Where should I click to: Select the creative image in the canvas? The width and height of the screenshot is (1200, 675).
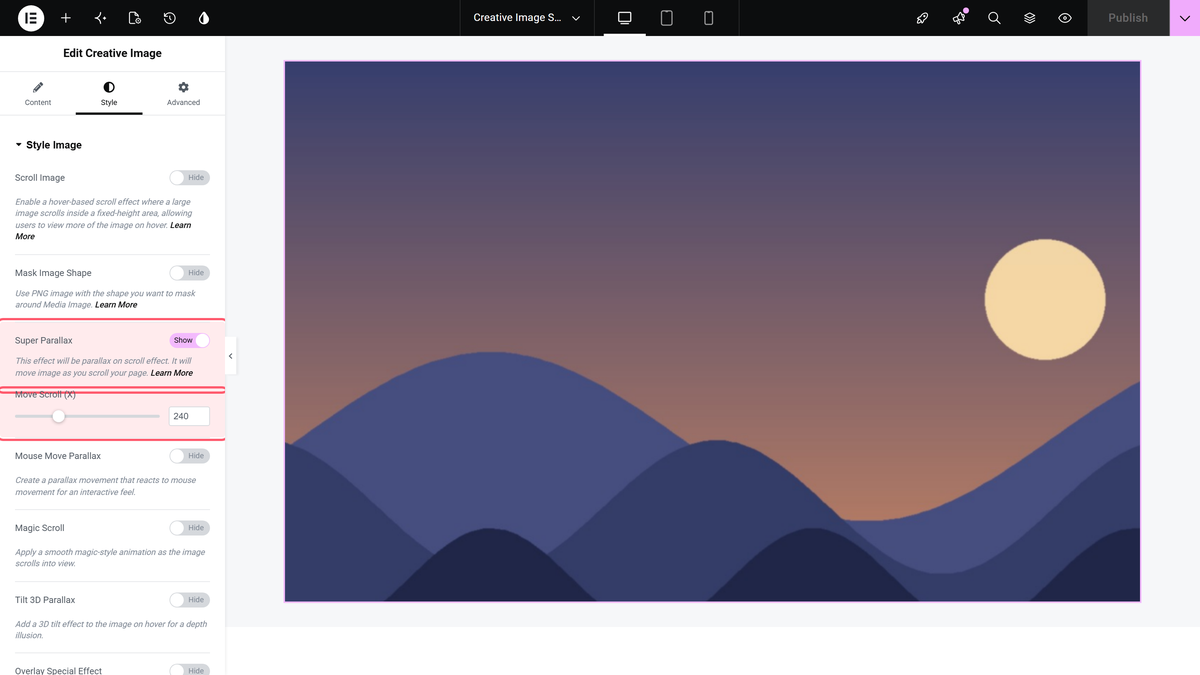[x=712, y=331]
